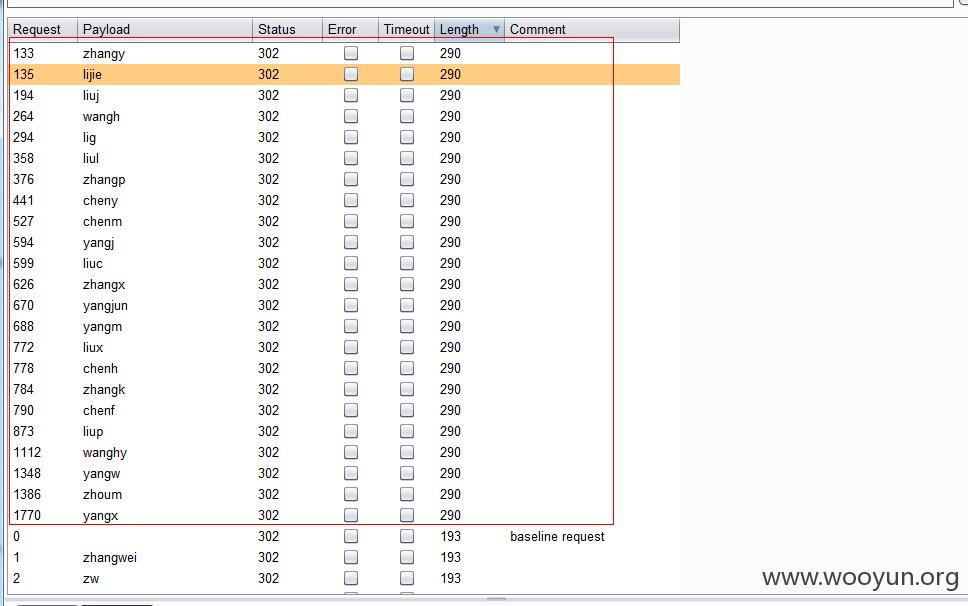Select the liux payload row
The height and width of the screenshot is (606, 968).
coord(344,347)
